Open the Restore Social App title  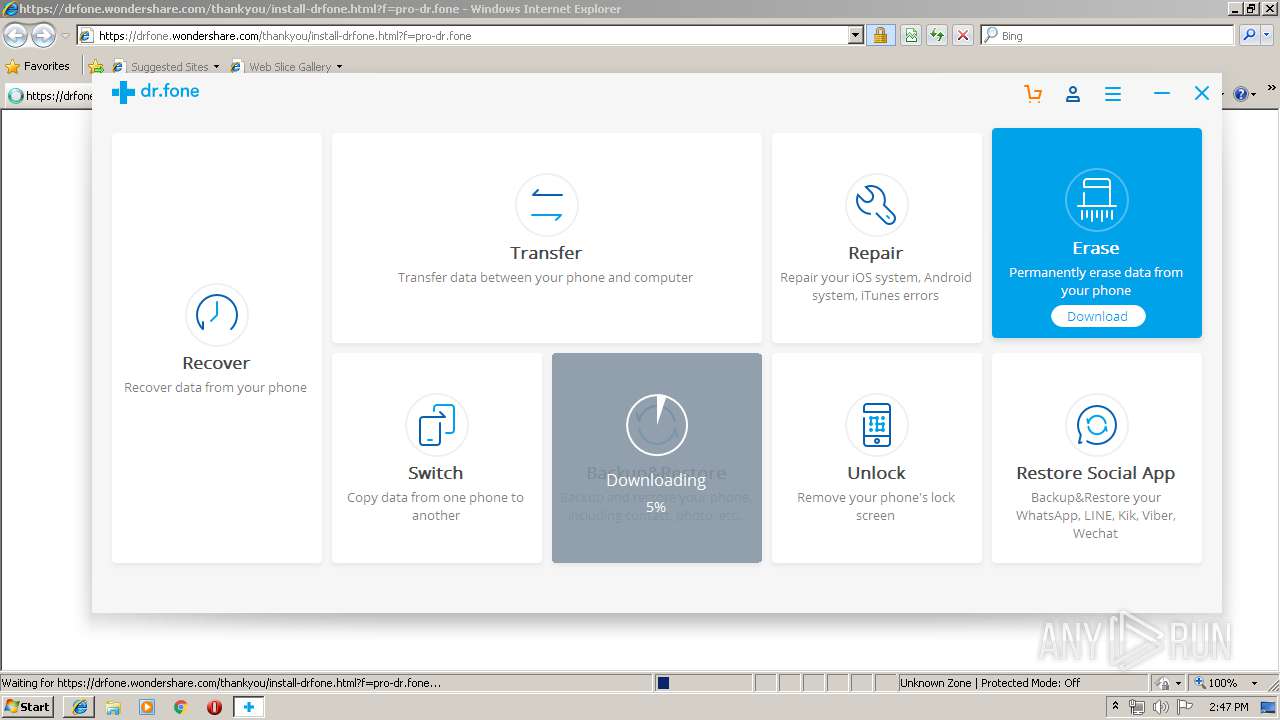1096,473
